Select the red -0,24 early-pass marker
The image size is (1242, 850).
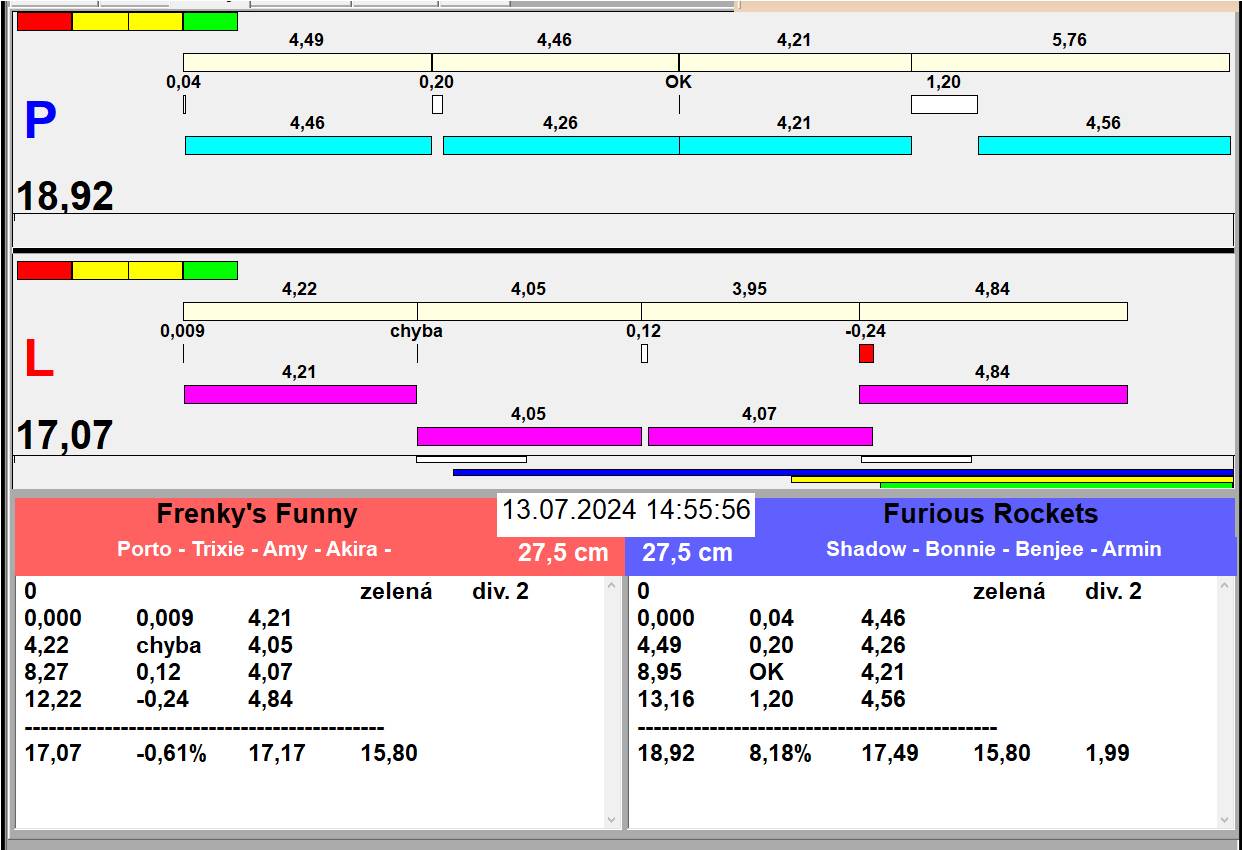click(x=866, y=353)
